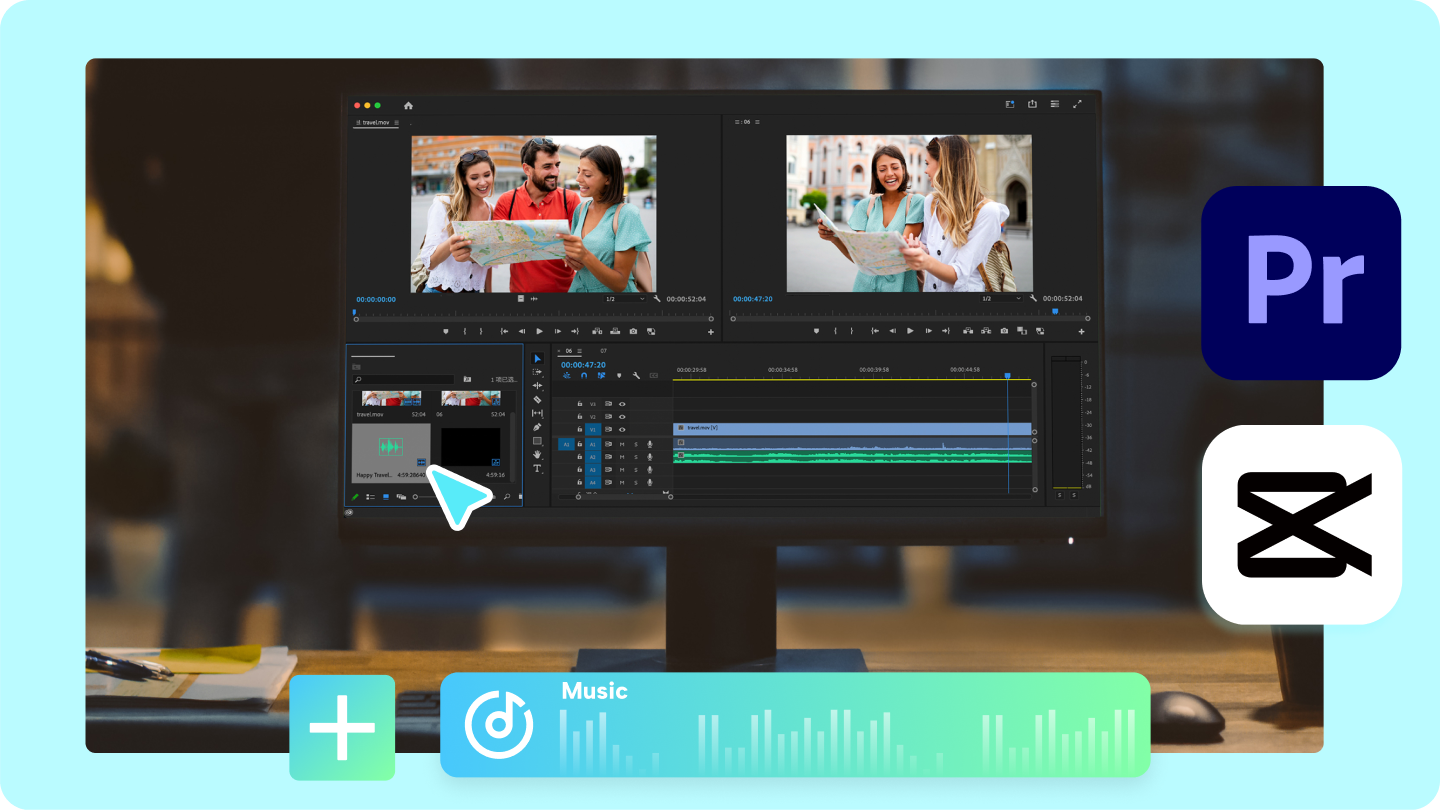Open the timeline wrench settings icon

(x=636, y=376)
